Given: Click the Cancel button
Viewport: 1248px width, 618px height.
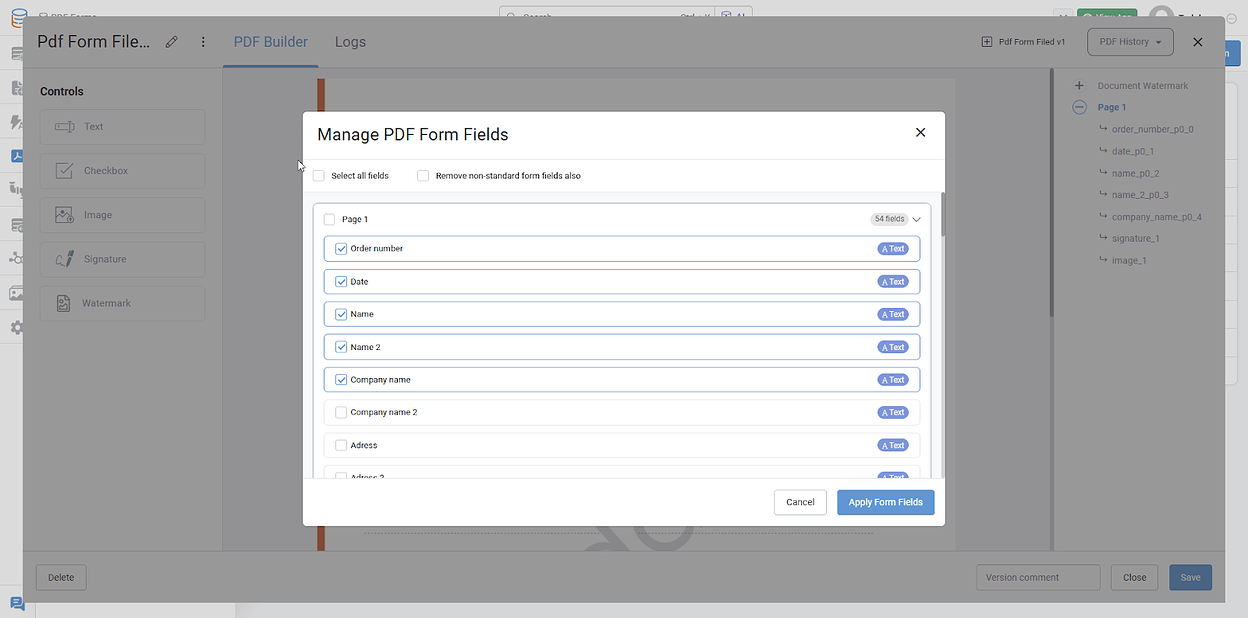Looking at the screenshot, I should 800,502.
